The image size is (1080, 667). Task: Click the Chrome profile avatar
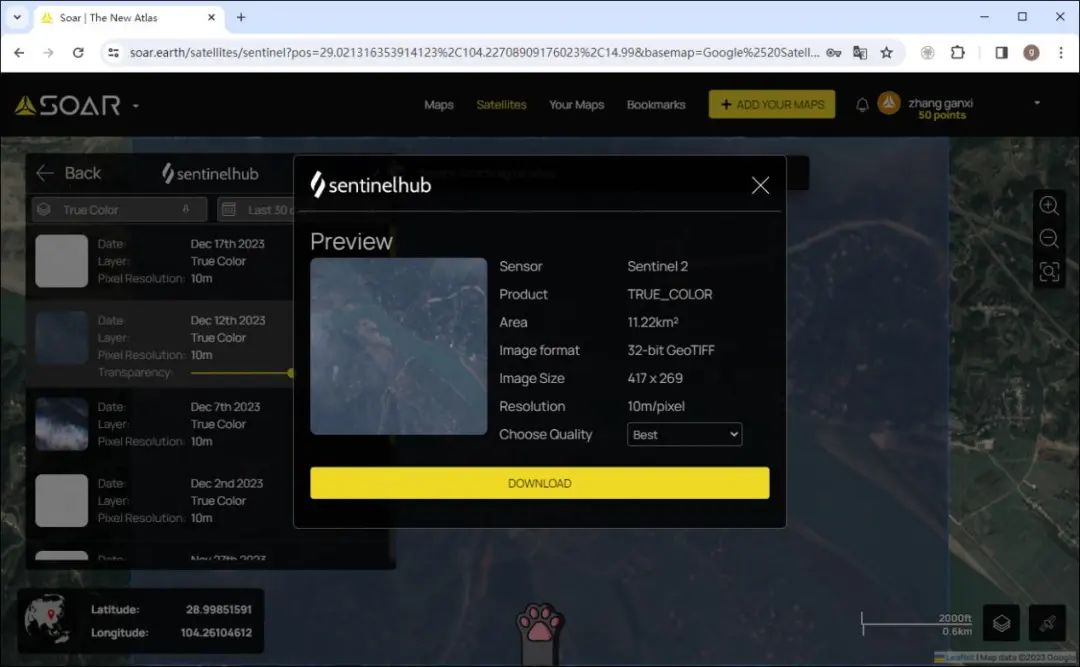click(x=1031, y=52)
